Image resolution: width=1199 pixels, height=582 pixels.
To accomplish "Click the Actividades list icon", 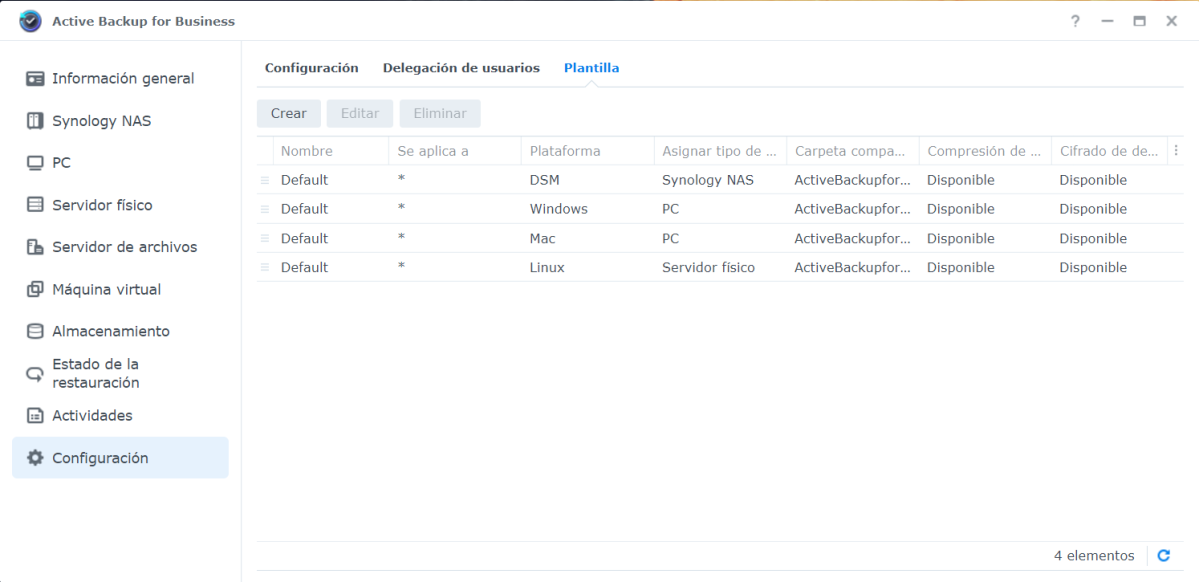I will (x=35, y=416).
